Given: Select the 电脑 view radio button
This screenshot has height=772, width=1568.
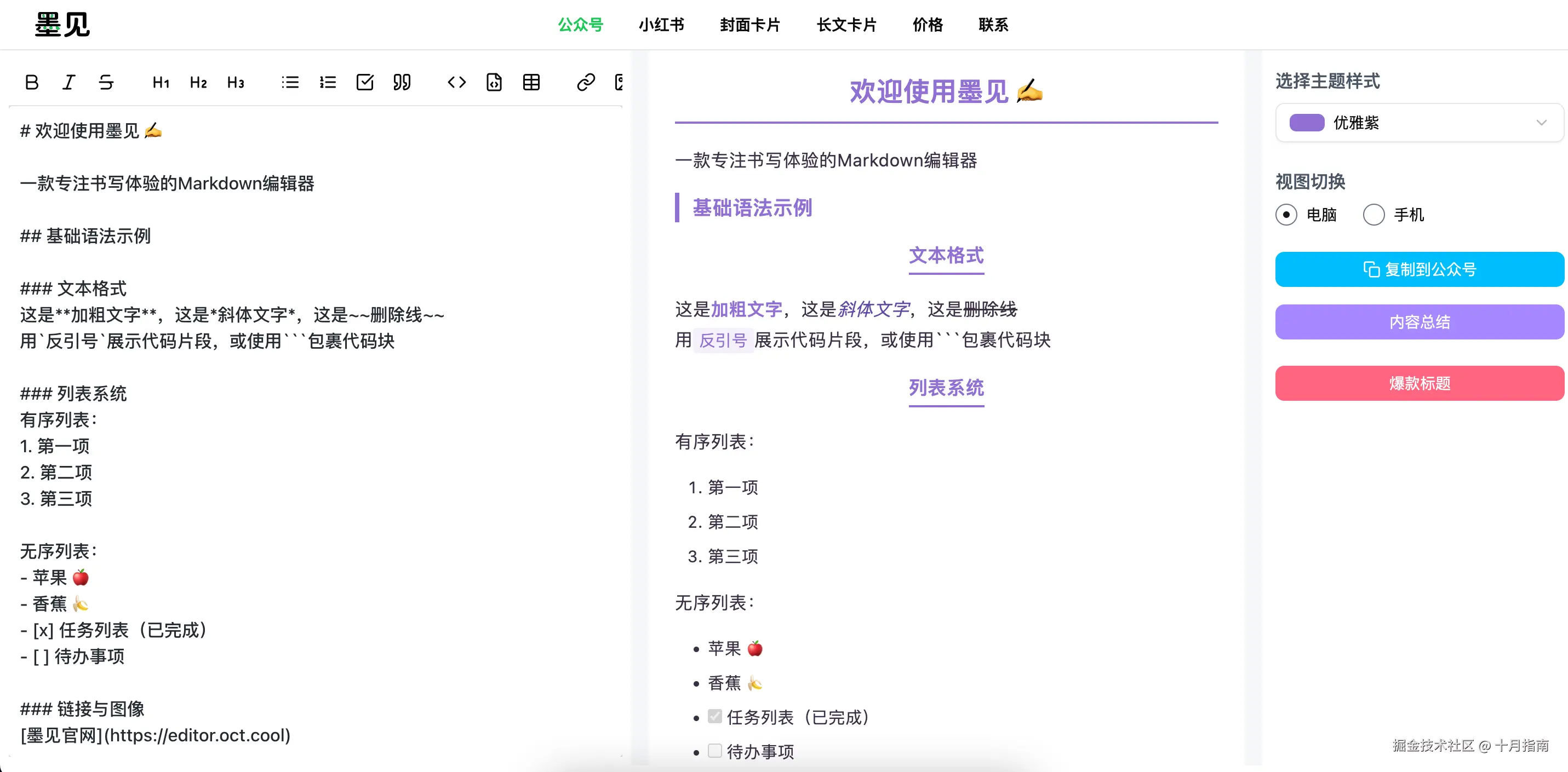Looking at the screenshot, I should [x=1285, y=215].
